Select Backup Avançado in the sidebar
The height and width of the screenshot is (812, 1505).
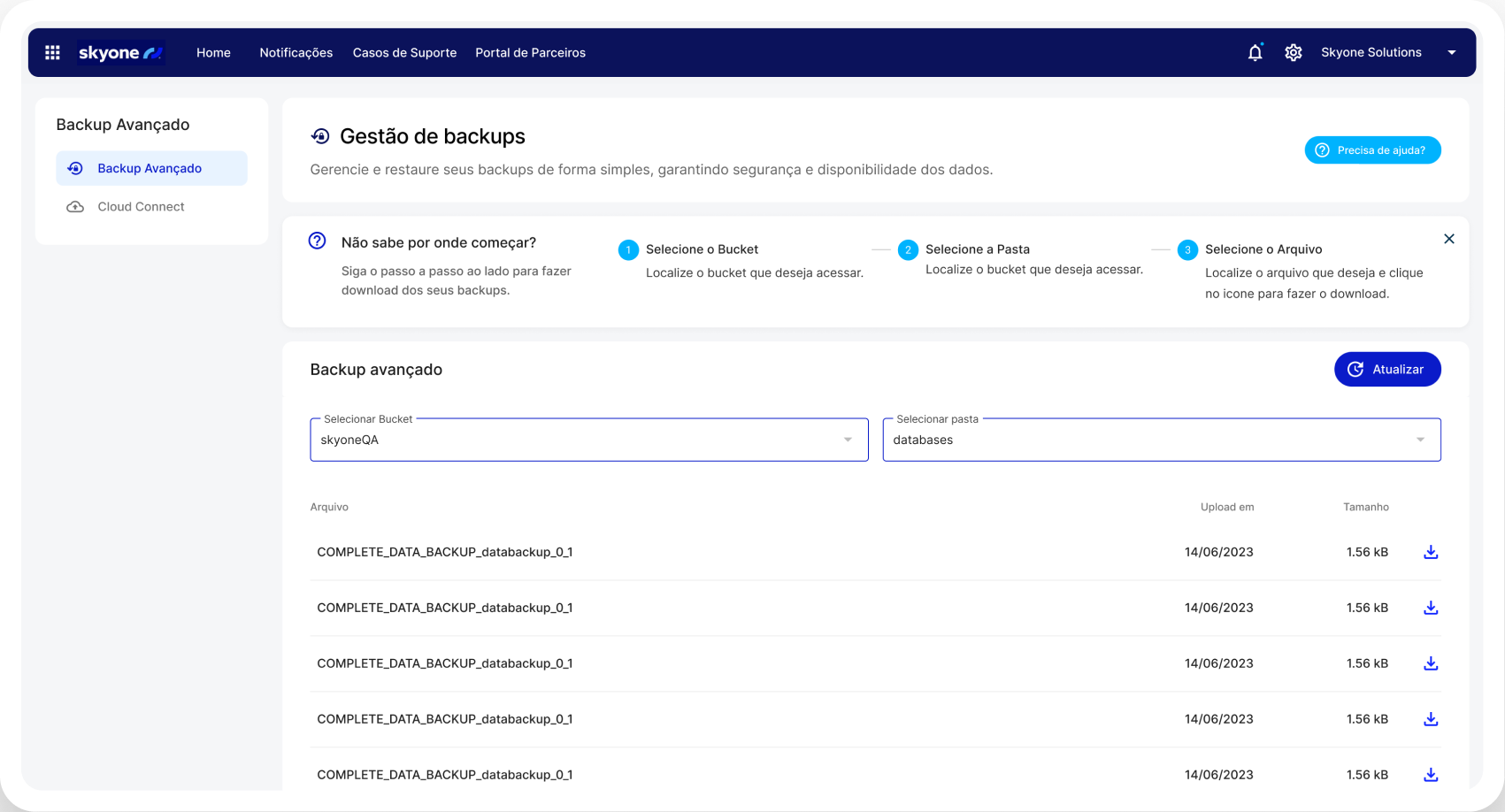[150, 168]
